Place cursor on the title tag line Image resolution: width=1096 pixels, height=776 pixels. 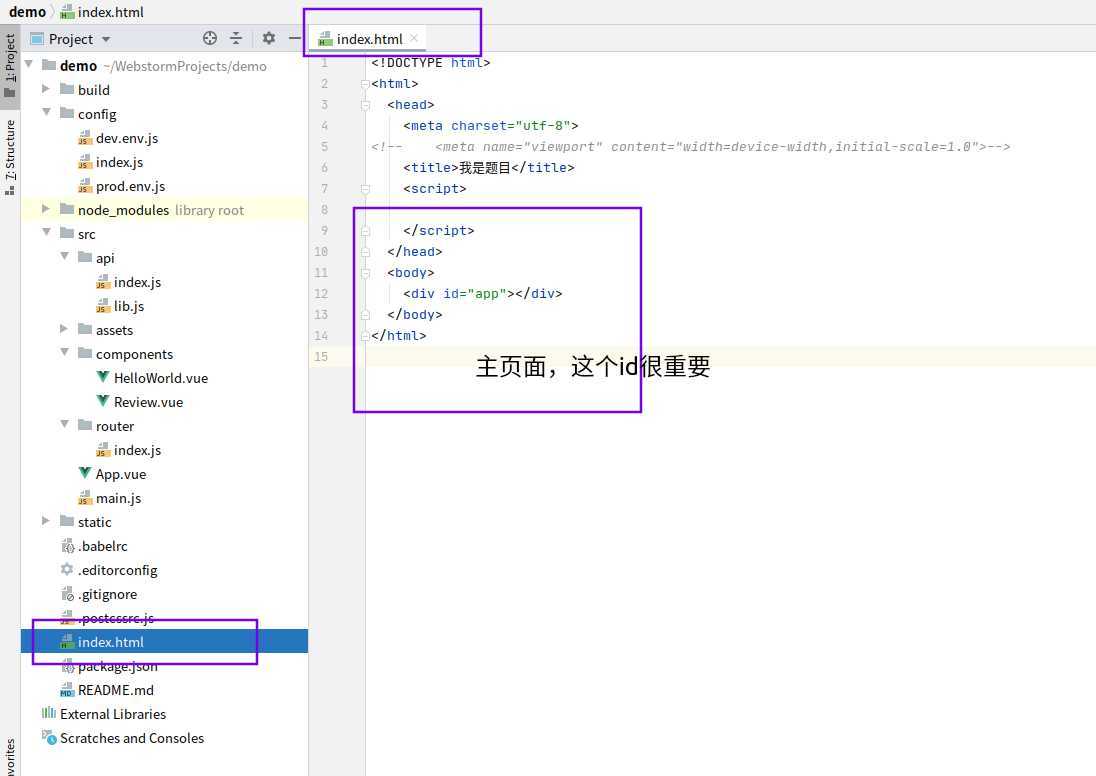point(489,168)
